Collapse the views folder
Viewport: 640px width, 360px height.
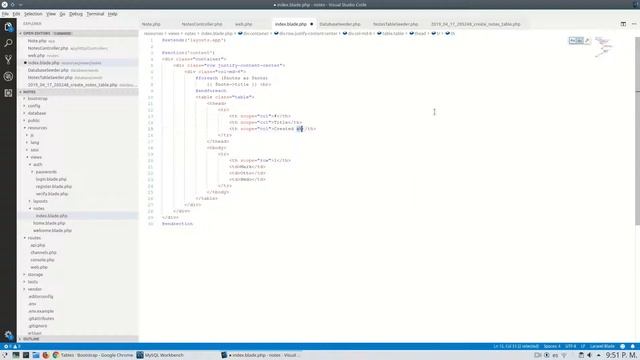tap(36, 157)
